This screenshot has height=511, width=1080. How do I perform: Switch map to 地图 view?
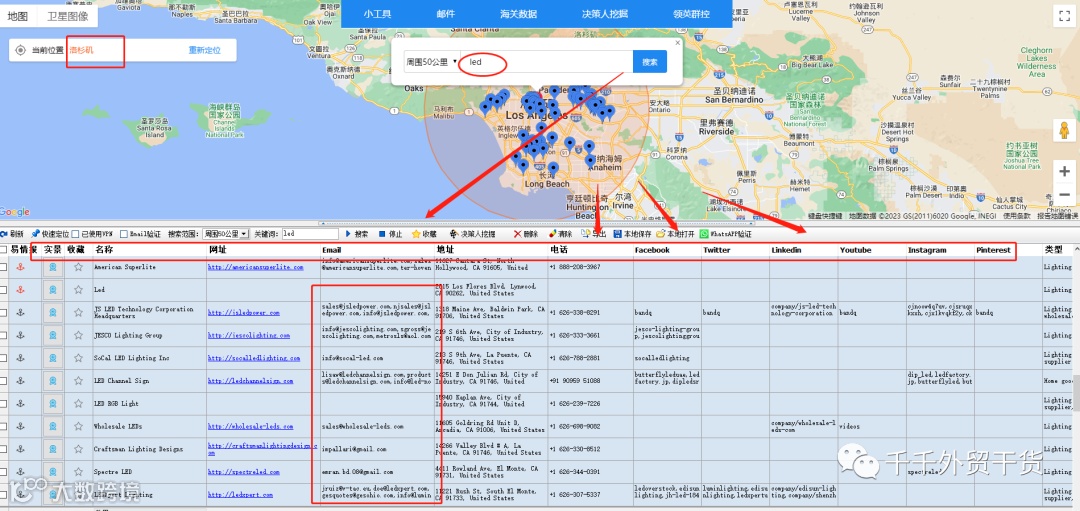(17, 16)
